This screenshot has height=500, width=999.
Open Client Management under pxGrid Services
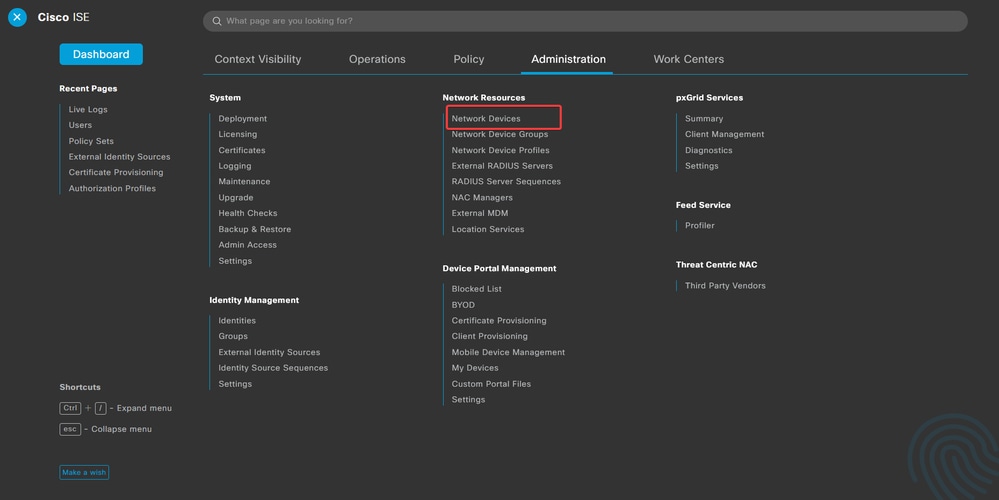coord(724,134)
